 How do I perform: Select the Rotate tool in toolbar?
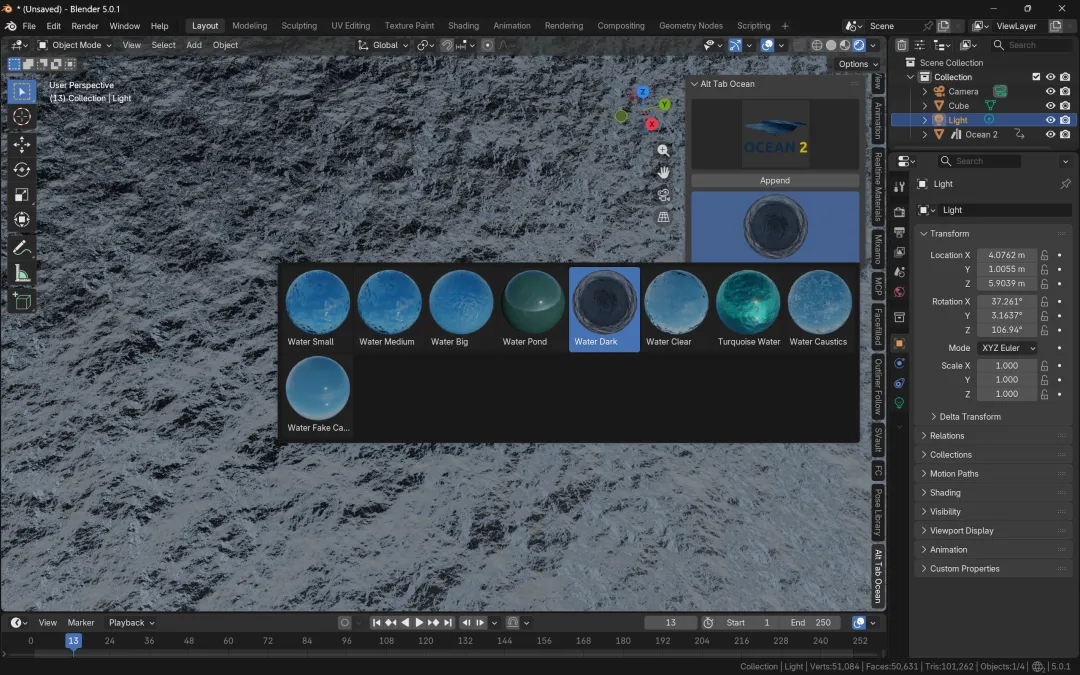21,170
